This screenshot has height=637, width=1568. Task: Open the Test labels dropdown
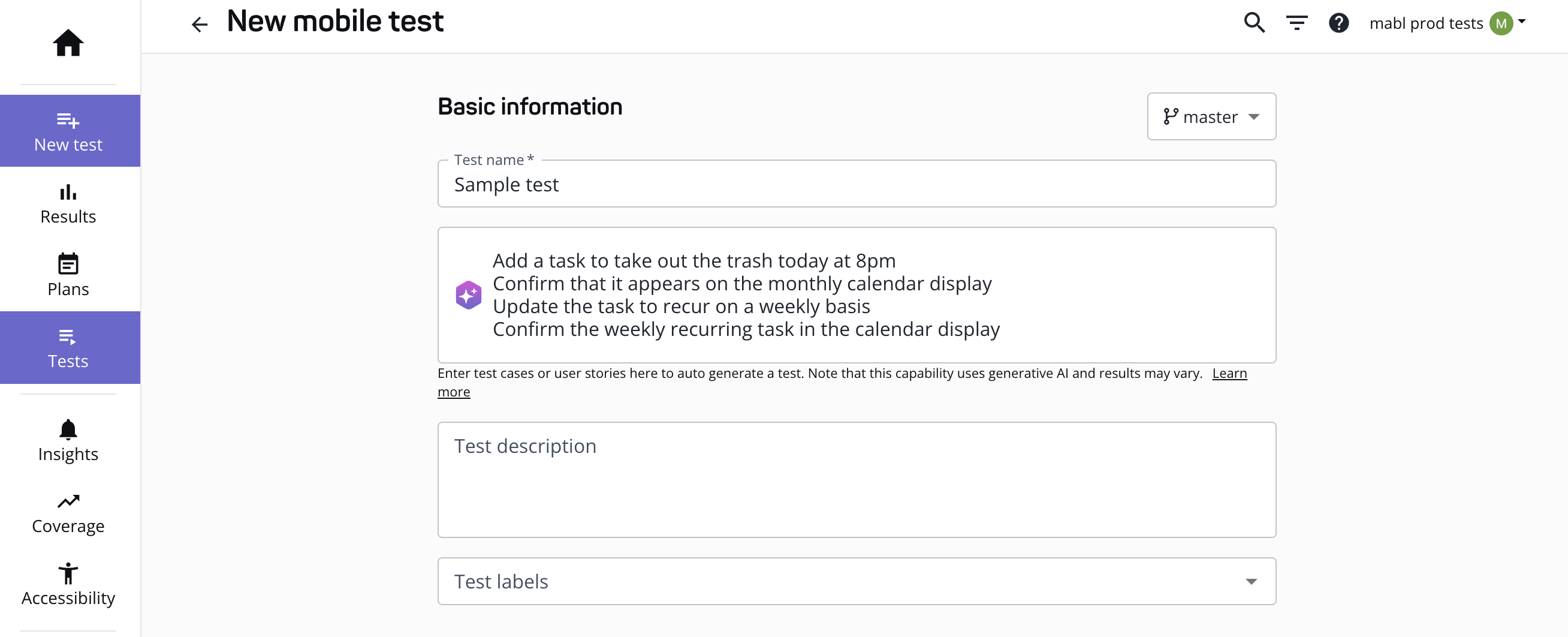[1251, 582]
